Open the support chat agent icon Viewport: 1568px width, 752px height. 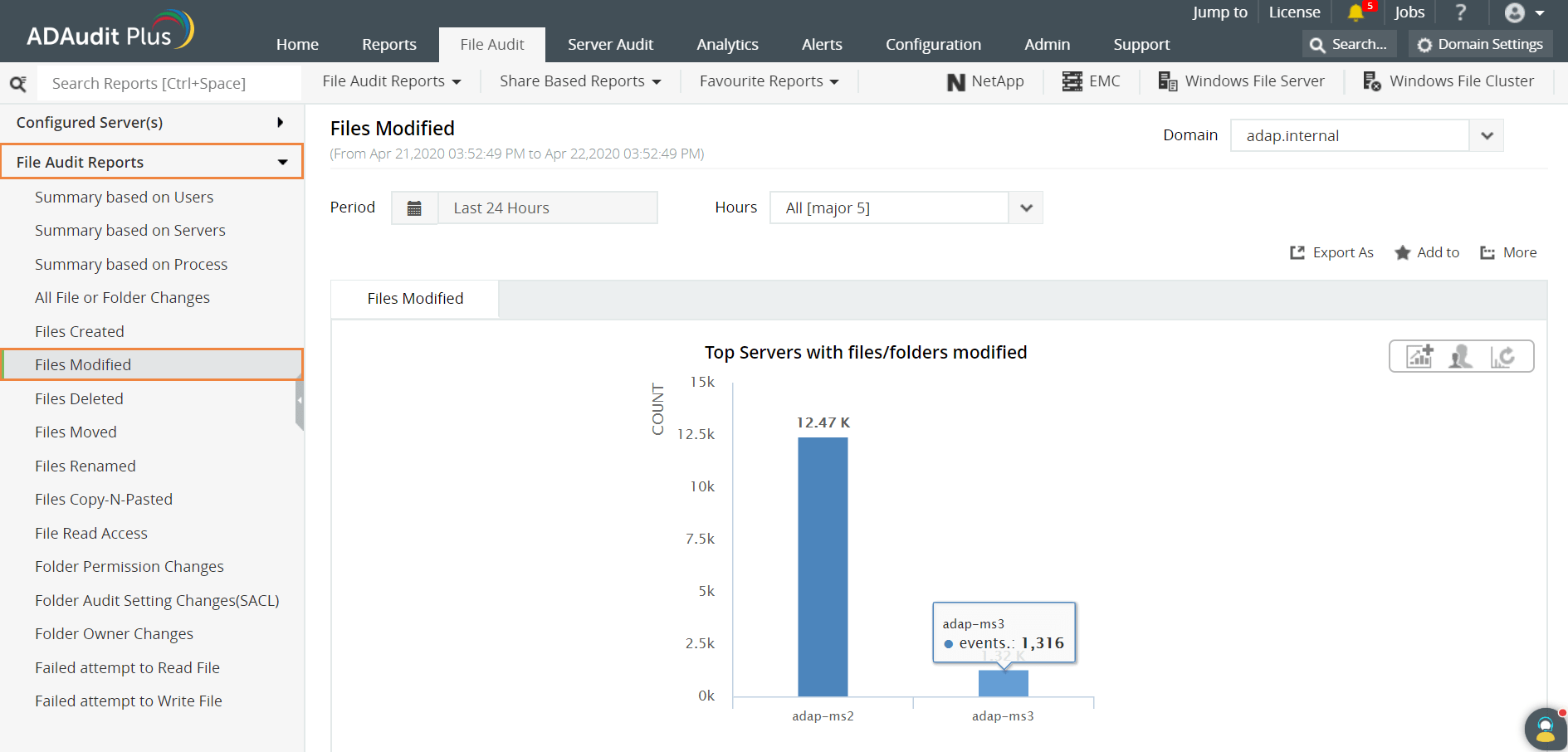coord(1546,729)
